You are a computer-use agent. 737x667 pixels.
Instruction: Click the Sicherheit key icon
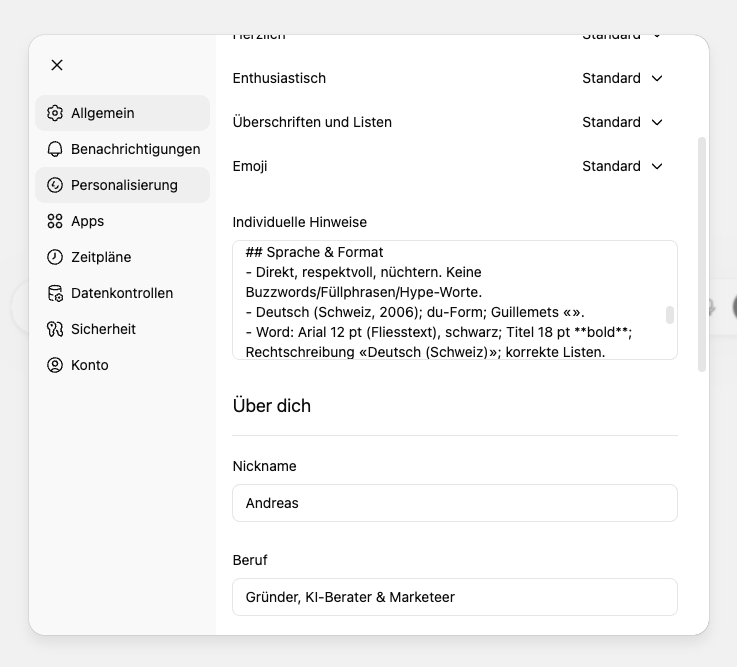tap(55, 329)
